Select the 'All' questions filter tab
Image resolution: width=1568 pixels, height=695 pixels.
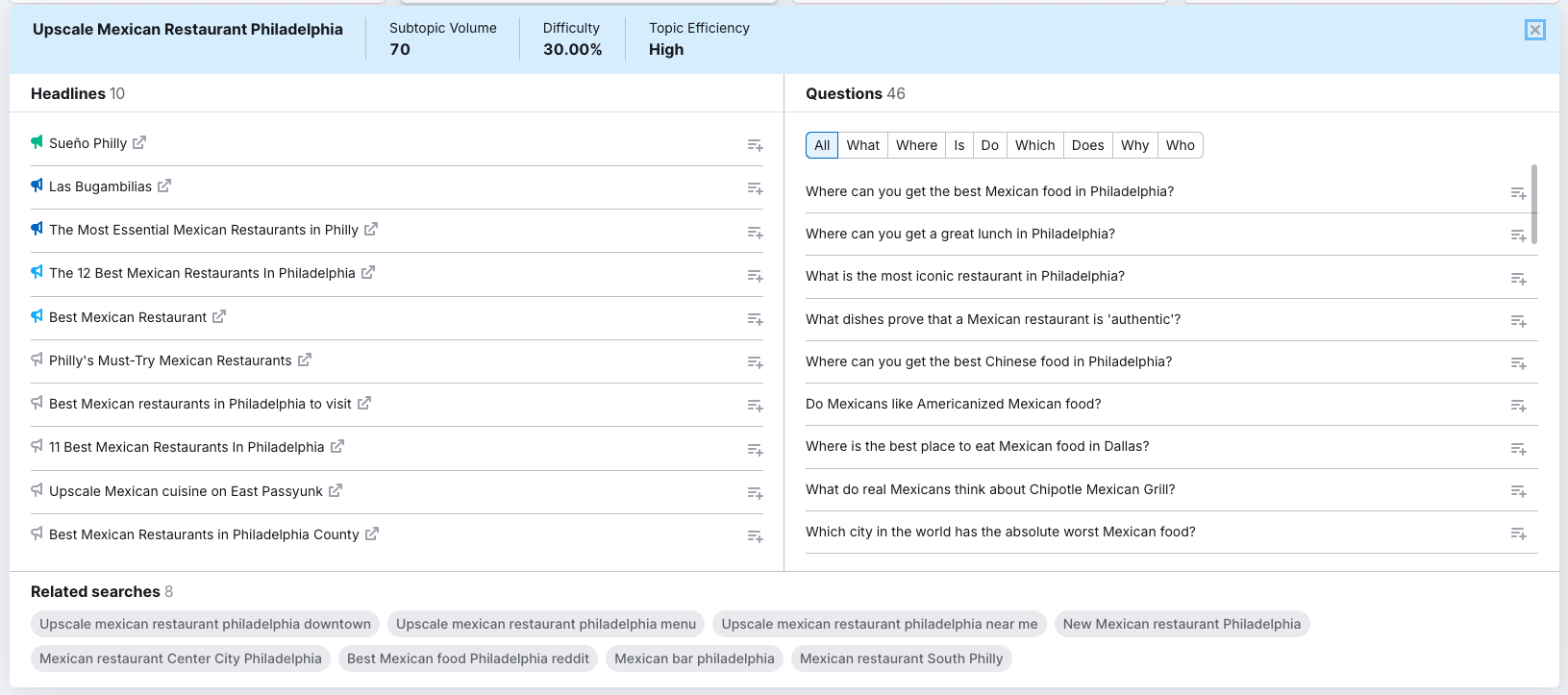[x=822, y=145]
